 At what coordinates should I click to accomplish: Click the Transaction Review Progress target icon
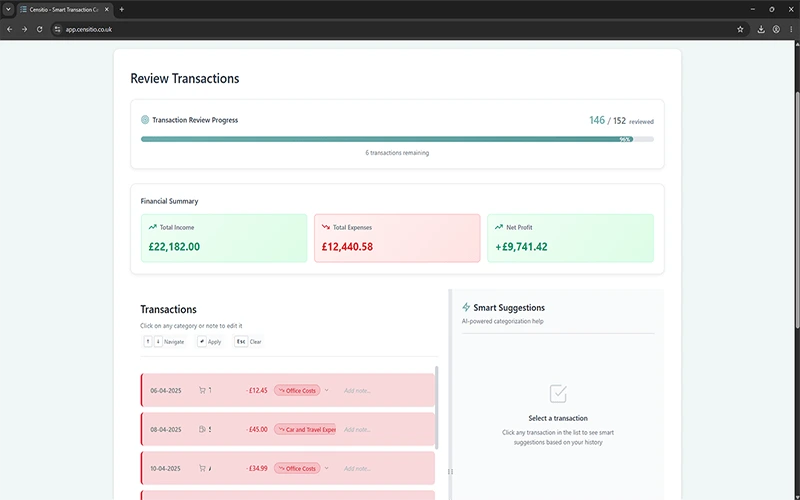pyautogui.click(x=145, y=120)
